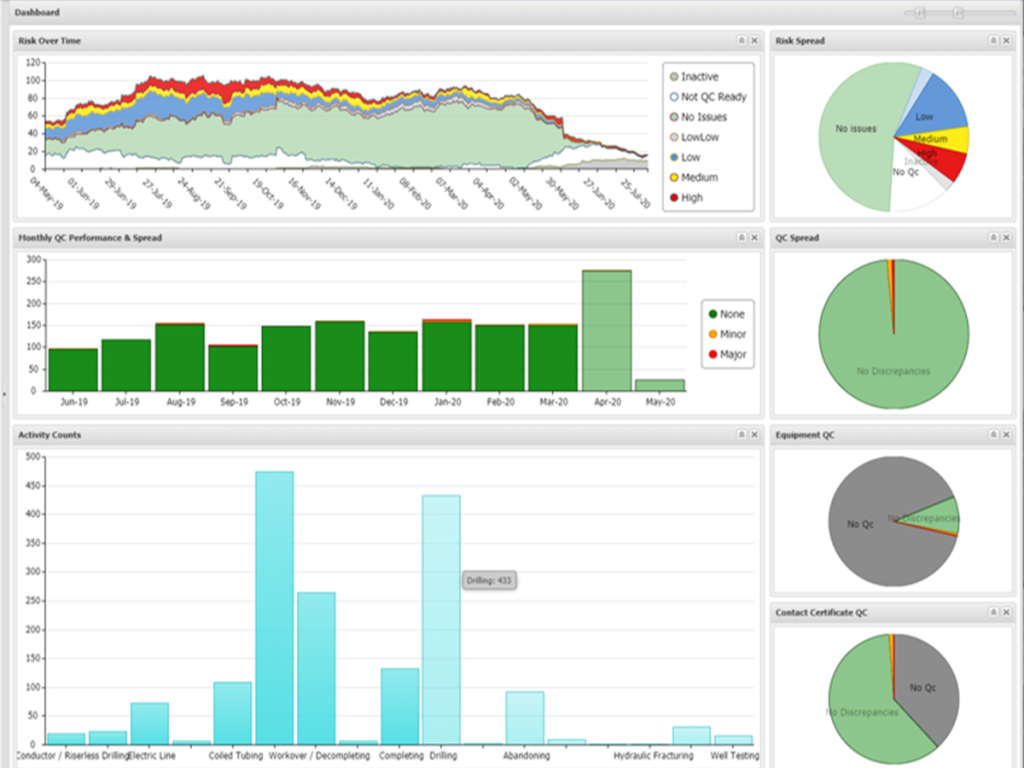Collapse the Risk Over Time panel
The height and width of the screenshot is (768, 1024).
741,41
